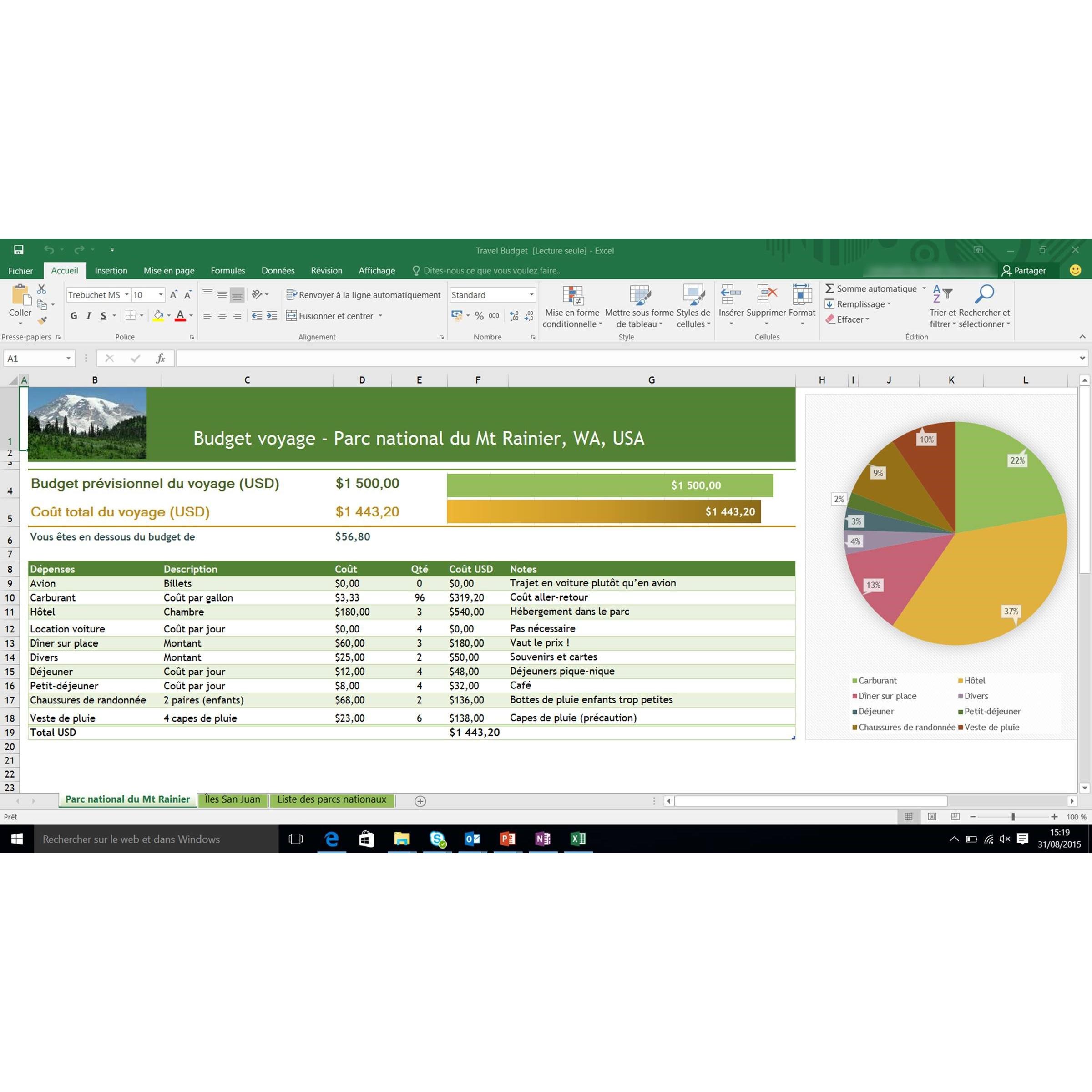Switch to page layout view in status bar
Viewport: 1092px width, 1092px height.
coord(932,817)
